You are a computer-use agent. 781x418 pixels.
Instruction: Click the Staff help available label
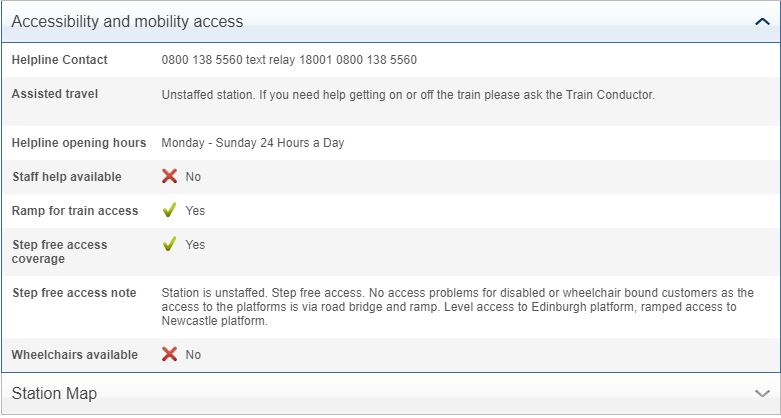click(66, 177)
